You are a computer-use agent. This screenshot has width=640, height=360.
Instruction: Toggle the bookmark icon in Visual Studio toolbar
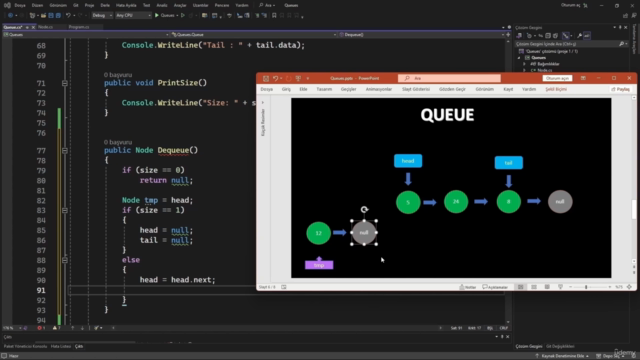click(274, 16)
